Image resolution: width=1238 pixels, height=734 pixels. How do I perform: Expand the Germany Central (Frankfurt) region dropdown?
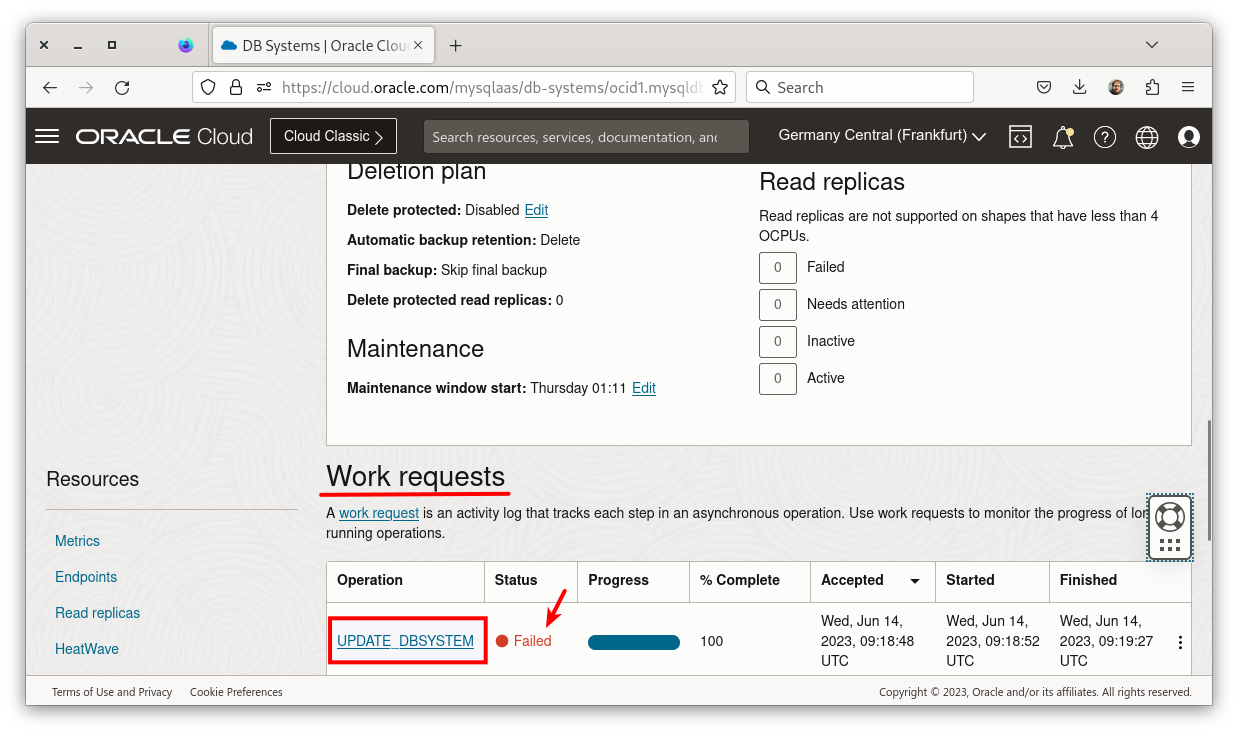click(x=880, y=136)
